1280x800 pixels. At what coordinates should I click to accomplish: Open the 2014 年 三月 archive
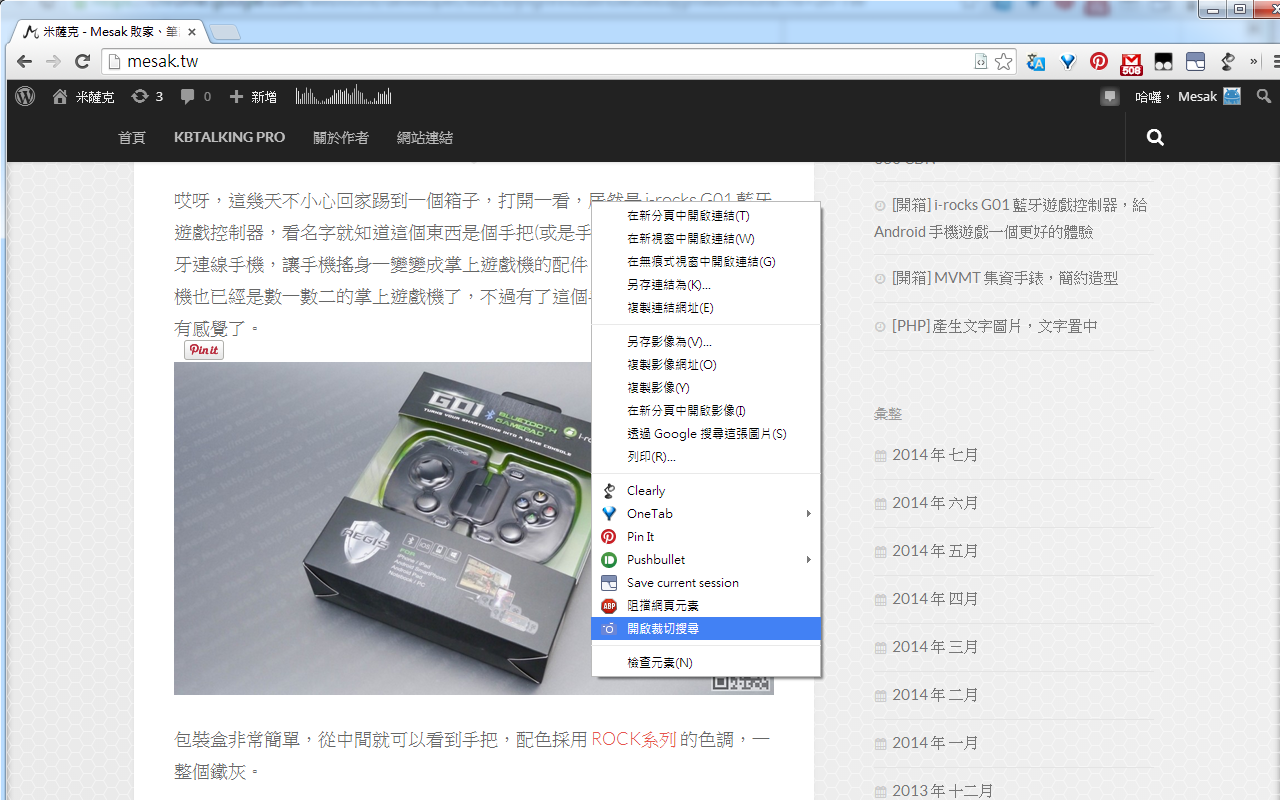click(x=935, y=646)
